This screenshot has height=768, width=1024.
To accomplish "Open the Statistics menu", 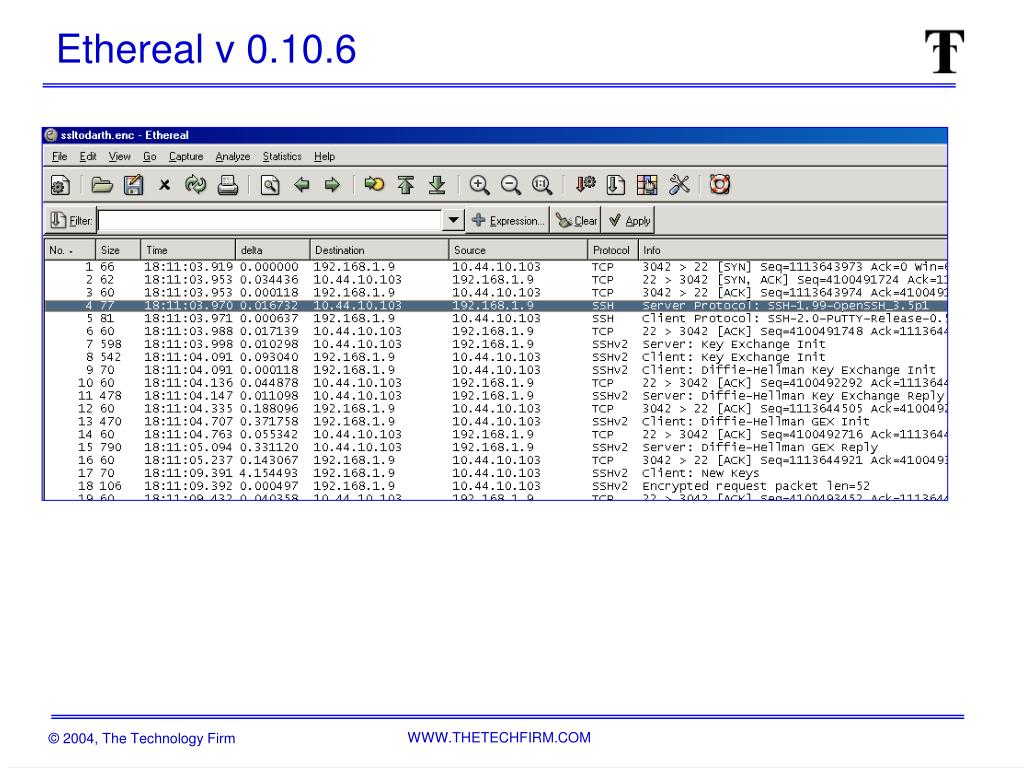I will tap(282, 157).
